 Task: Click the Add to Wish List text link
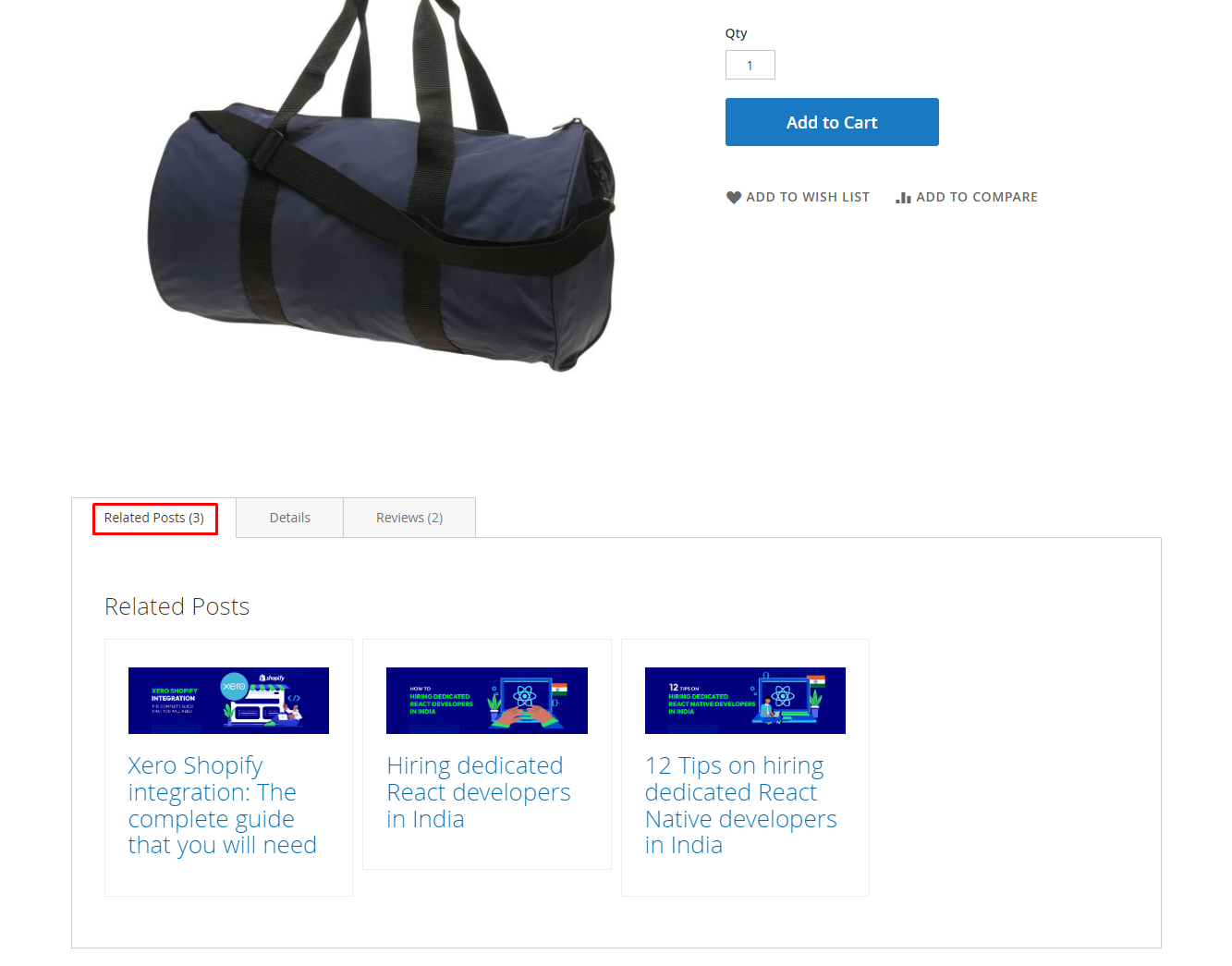coord(807,197)
